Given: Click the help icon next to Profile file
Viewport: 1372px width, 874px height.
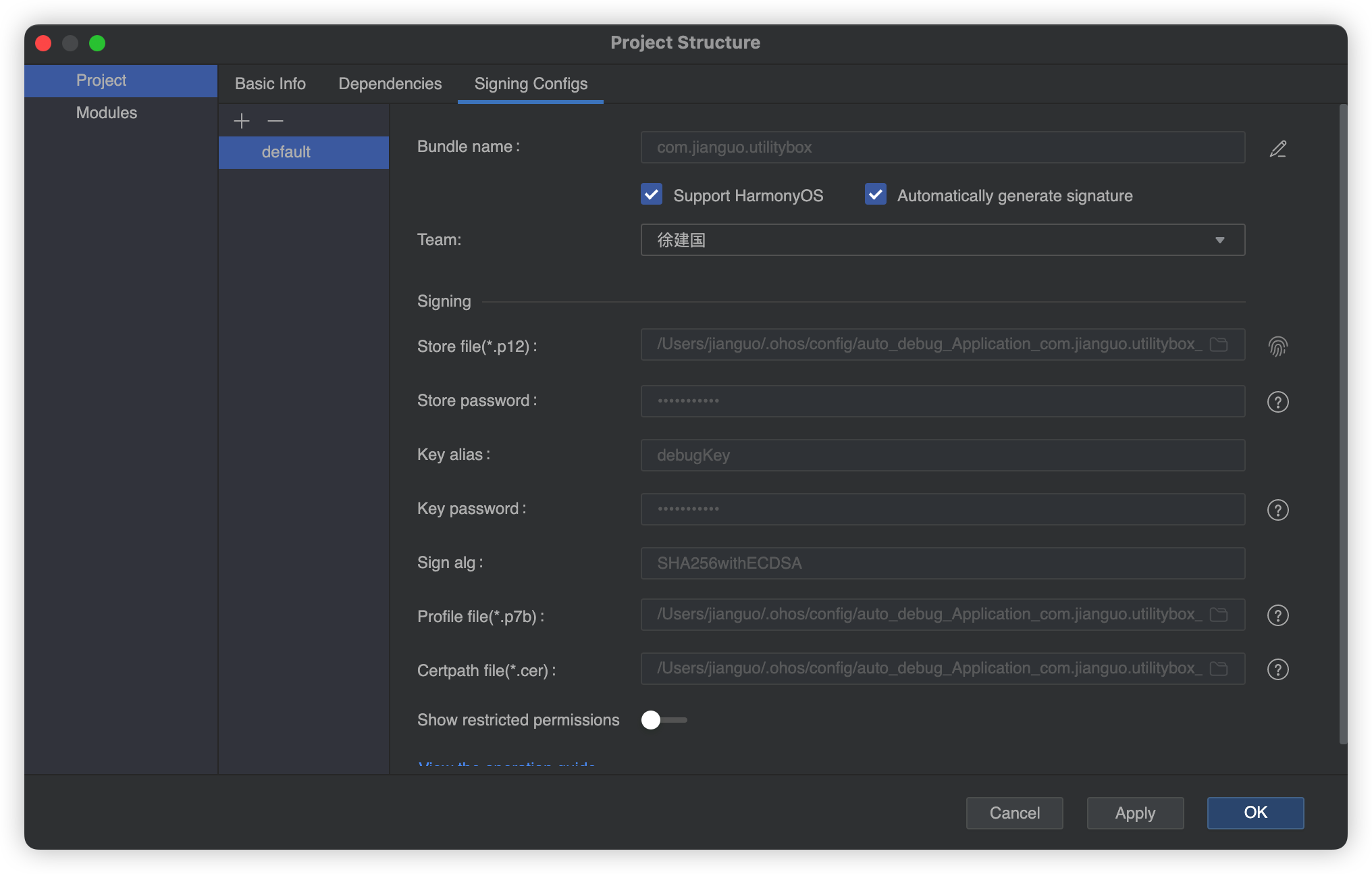Looking at the screenshot, I should tap(1278, 614).
